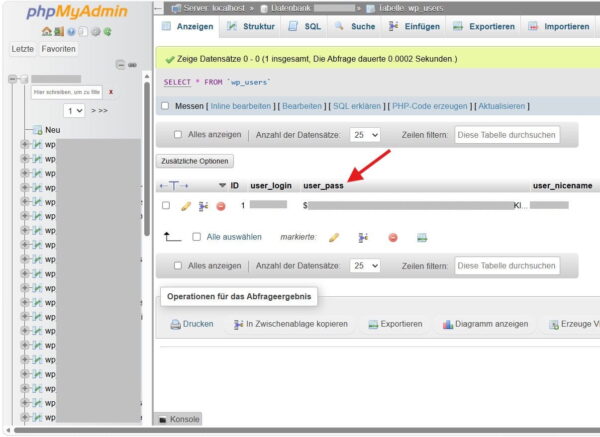The image size is (600, 437).
Task: Select the checkbox for row with ID 1
Action: point(166,205)
